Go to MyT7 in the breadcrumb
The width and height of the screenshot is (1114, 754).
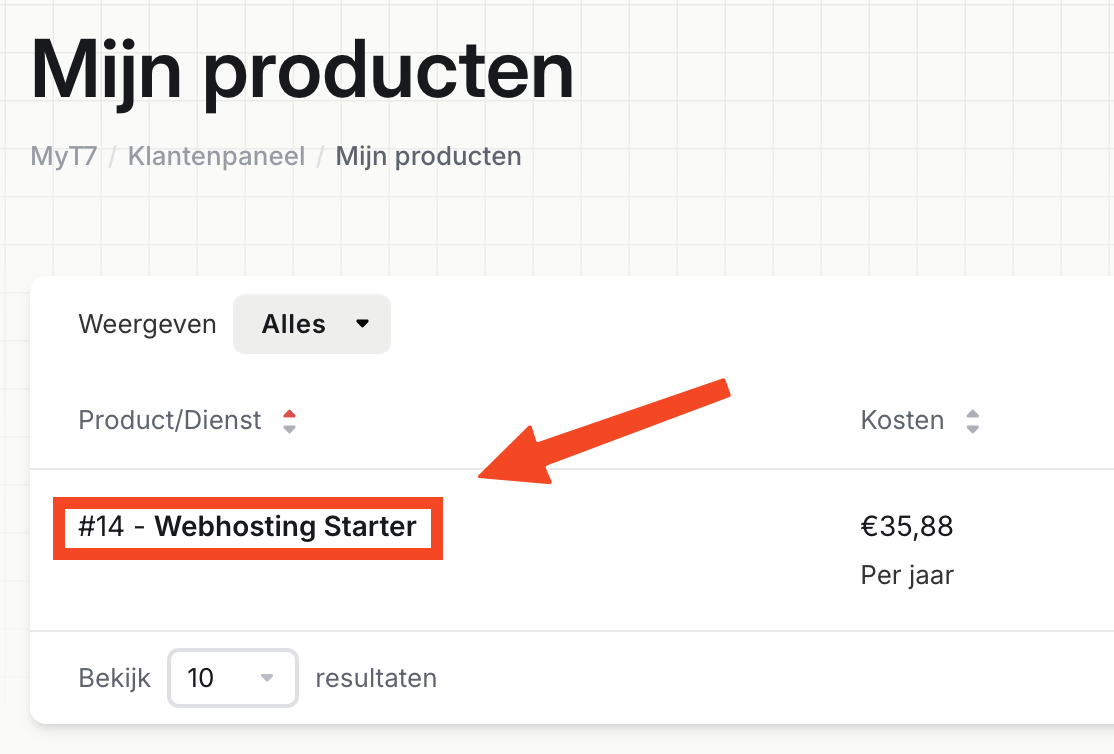64,157
